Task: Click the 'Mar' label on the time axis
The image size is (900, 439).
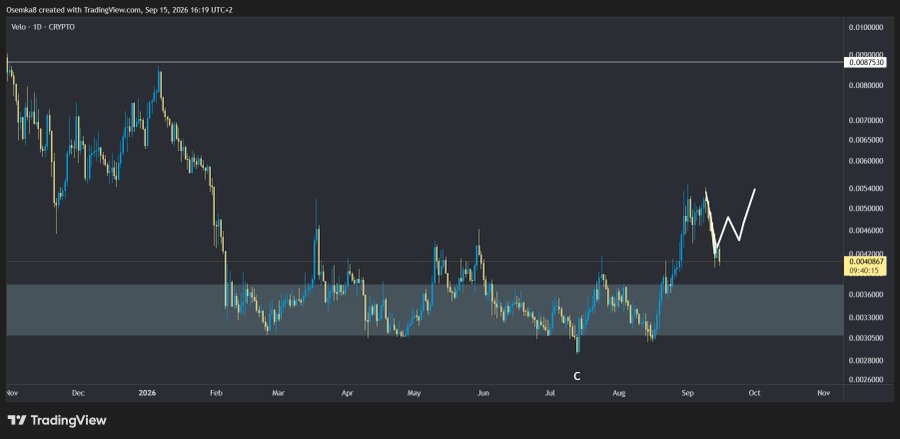Action: [x=278, y=393]
